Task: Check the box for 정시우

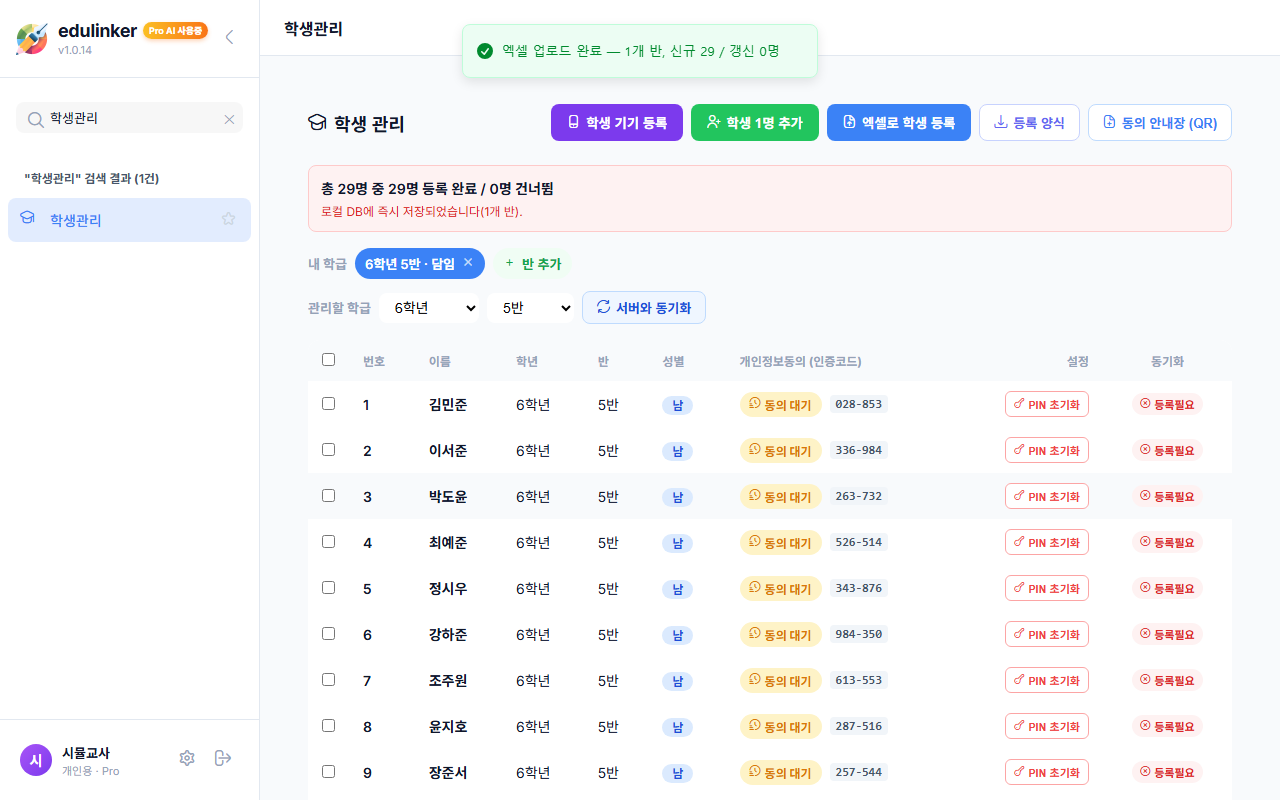Action: point(329,588)
